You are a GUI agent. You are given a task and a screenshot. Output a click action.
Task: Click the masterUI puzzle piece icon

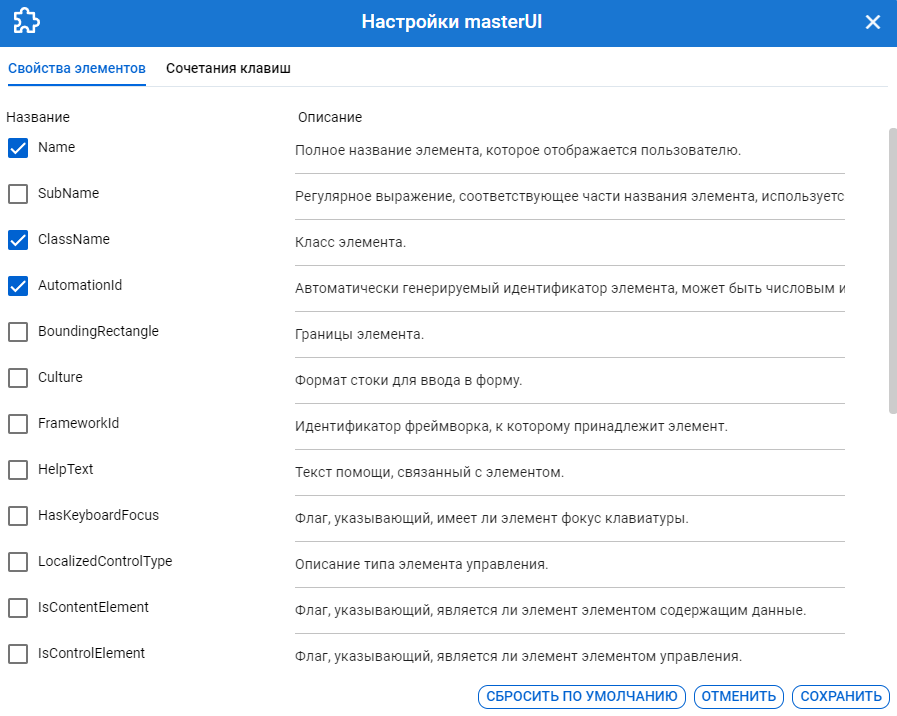coord(26,22)
